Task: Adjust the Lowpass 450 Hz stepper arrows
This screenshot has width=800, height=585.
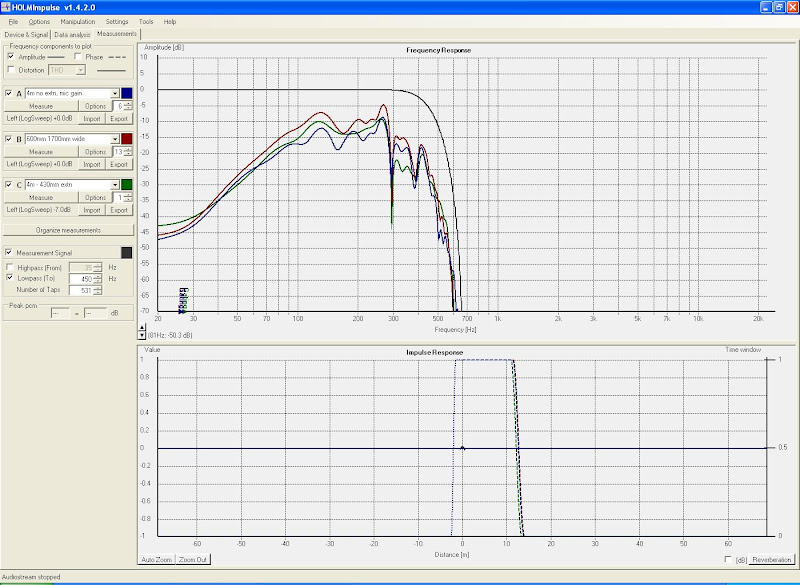Action: [x=97, y=279]
